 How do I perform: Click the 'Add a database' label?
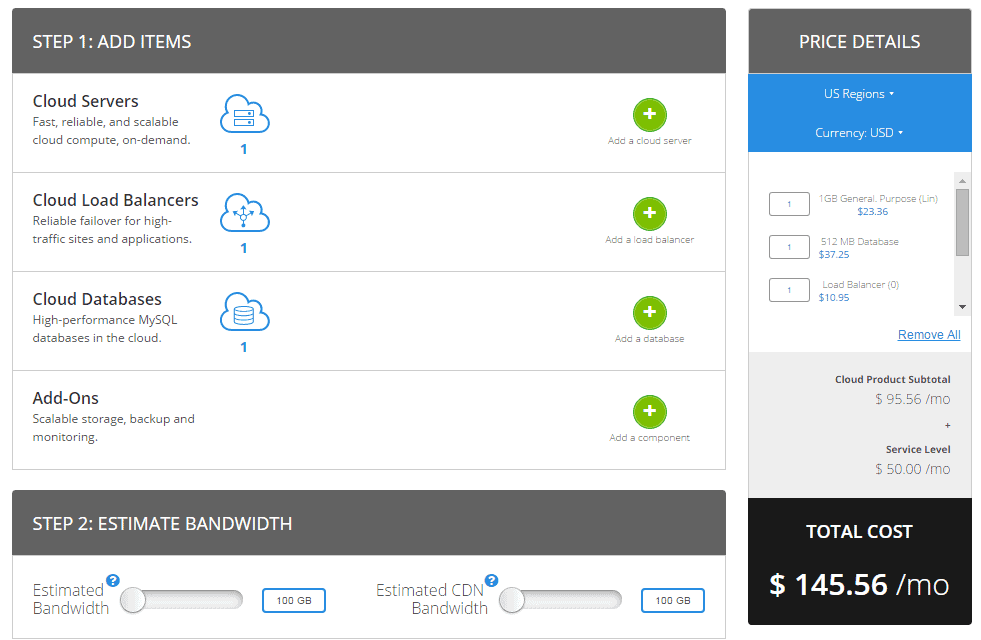pyautogui.click(x=649, y=340)
